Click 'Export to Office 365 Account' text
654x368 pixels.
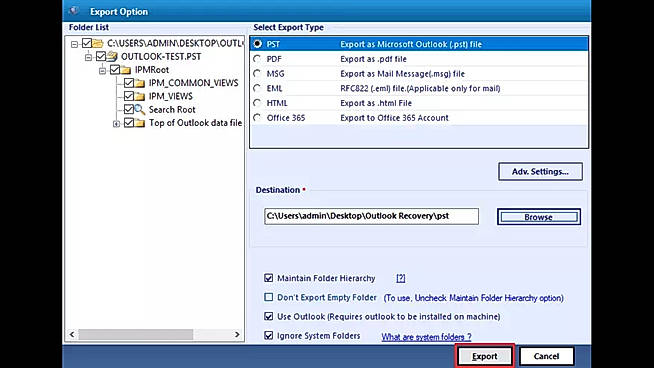click(x=394, y=118)
